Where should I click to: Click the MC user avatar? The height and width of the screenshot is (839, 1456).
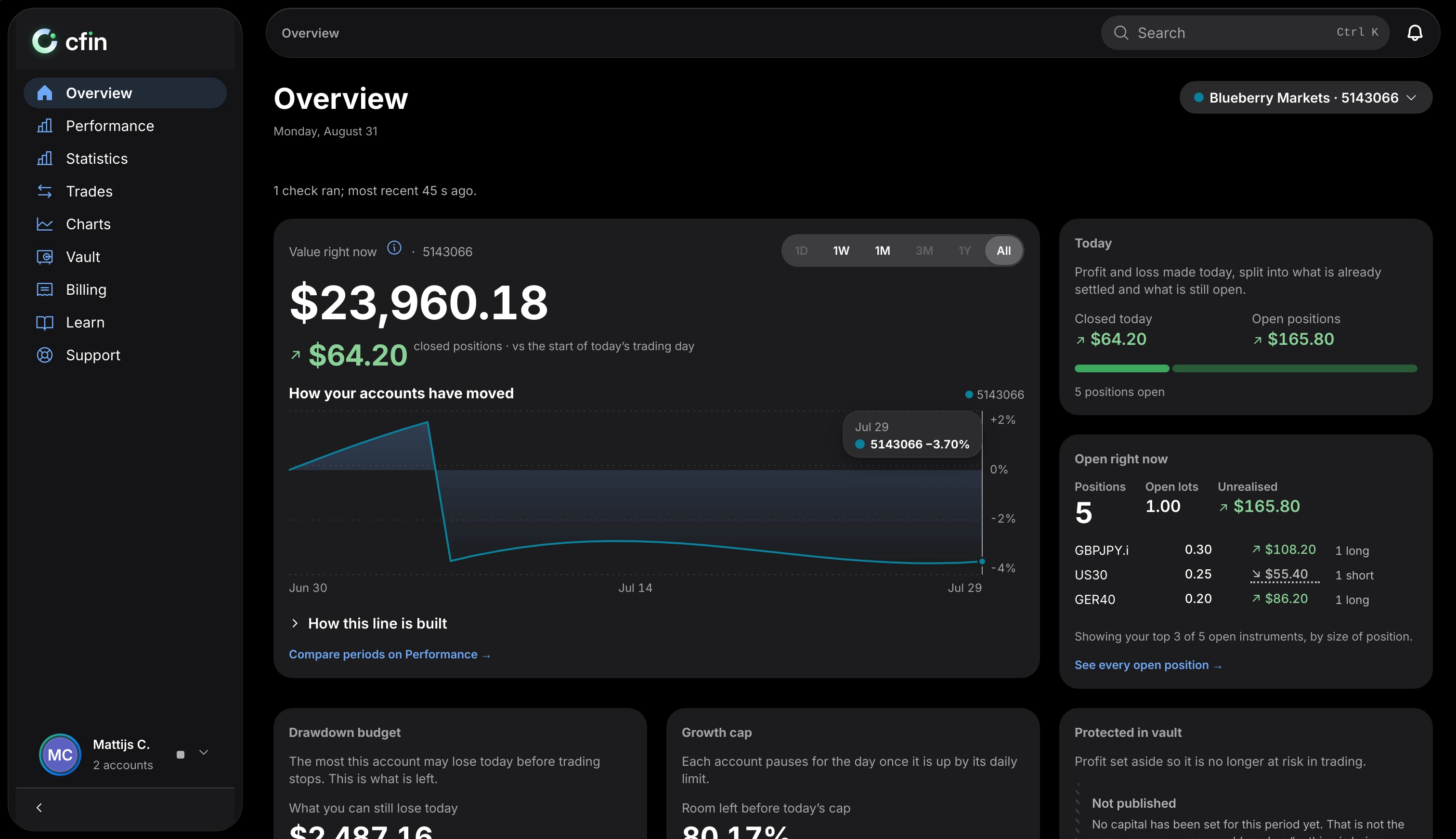coord(60,754)
